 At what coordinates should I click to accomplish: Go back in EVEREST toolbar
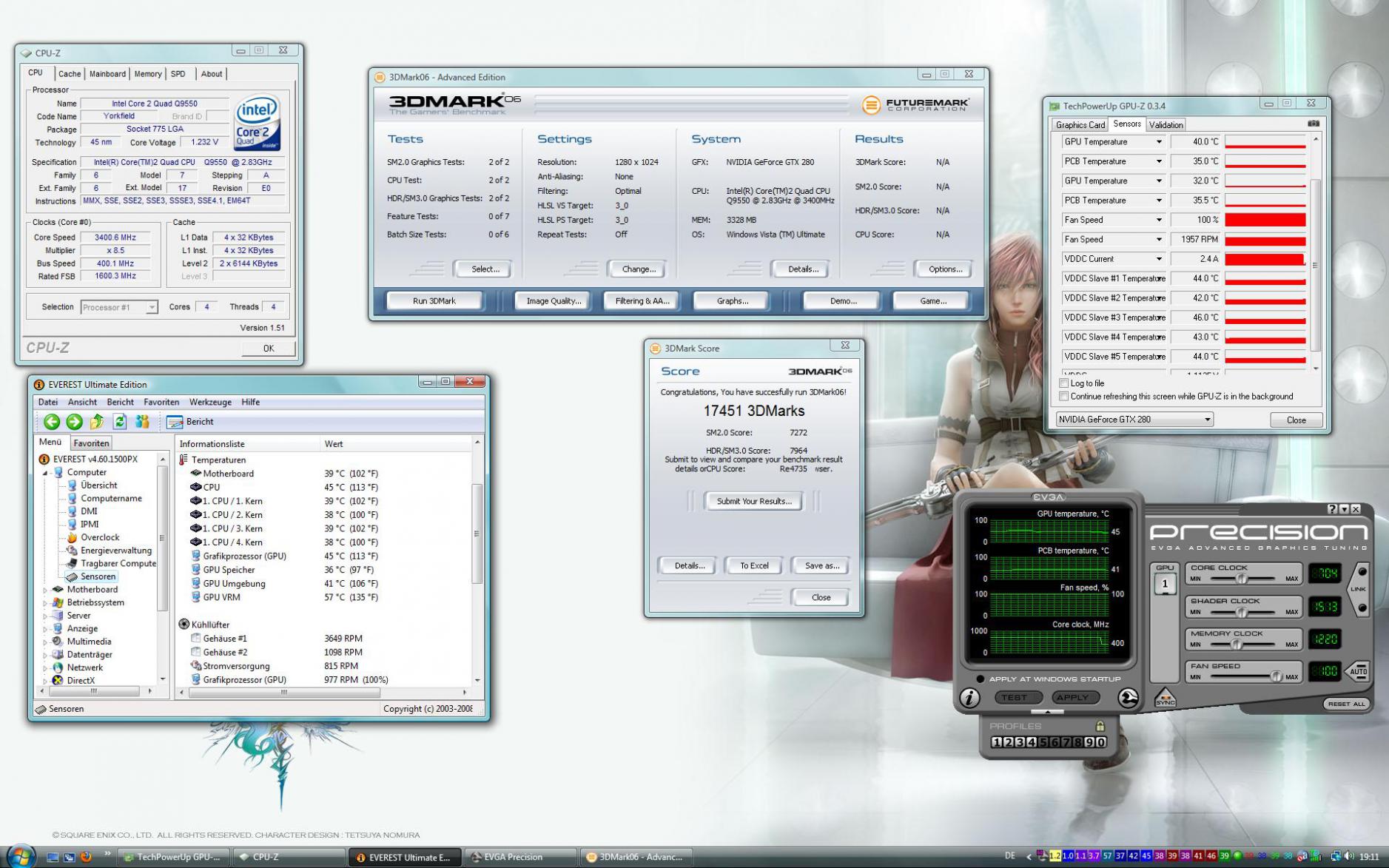click(x=52, y=422)
